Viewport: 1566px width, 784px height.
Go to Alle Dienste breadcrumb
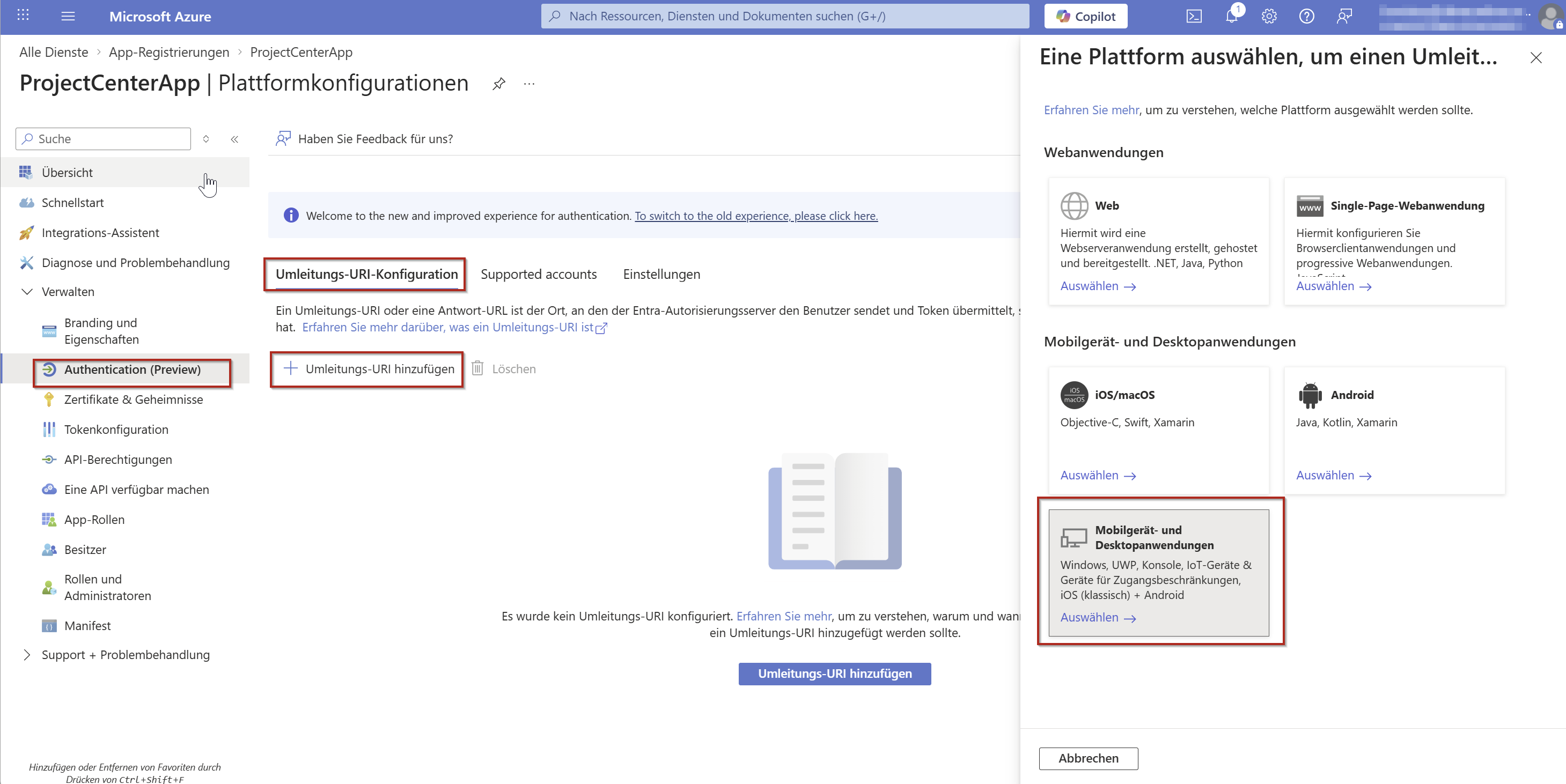[54, 52]
